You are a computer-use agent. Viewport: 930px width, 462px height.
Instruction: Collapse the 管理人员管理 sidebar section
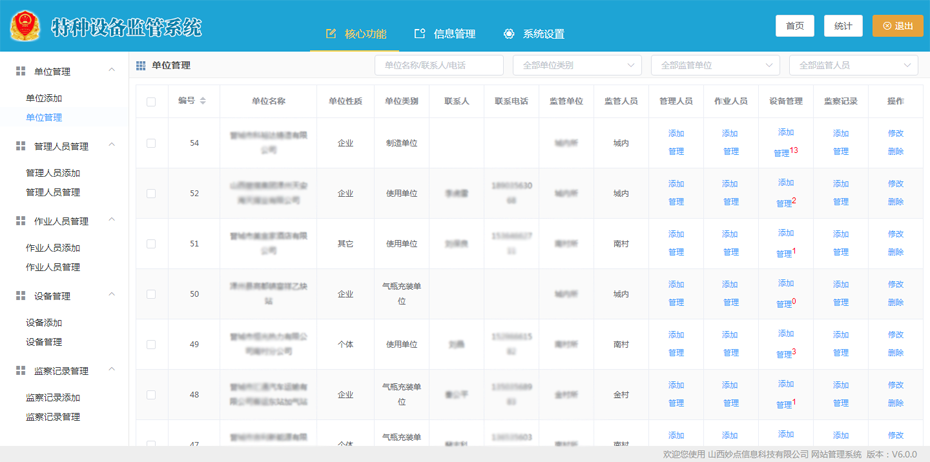(x=112, y=145)
